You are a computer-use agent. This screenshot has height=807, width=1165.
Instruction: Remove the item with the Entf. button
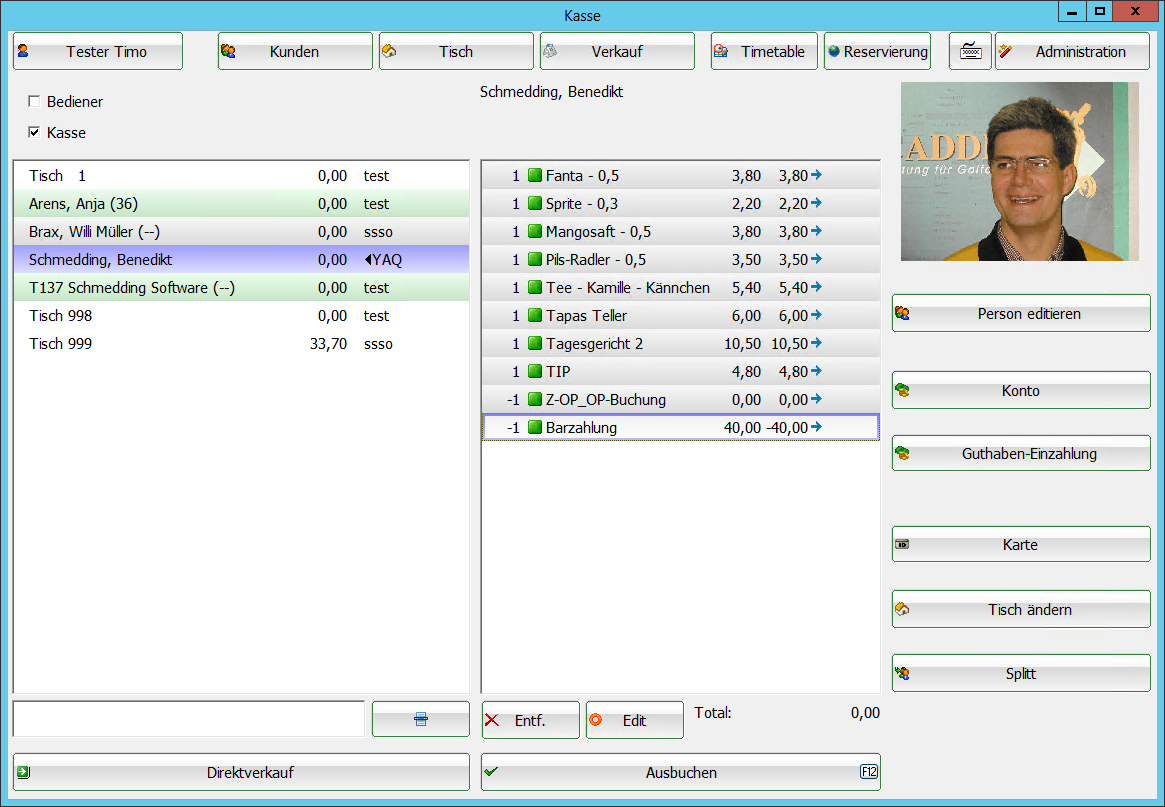(x=530, y=720)
